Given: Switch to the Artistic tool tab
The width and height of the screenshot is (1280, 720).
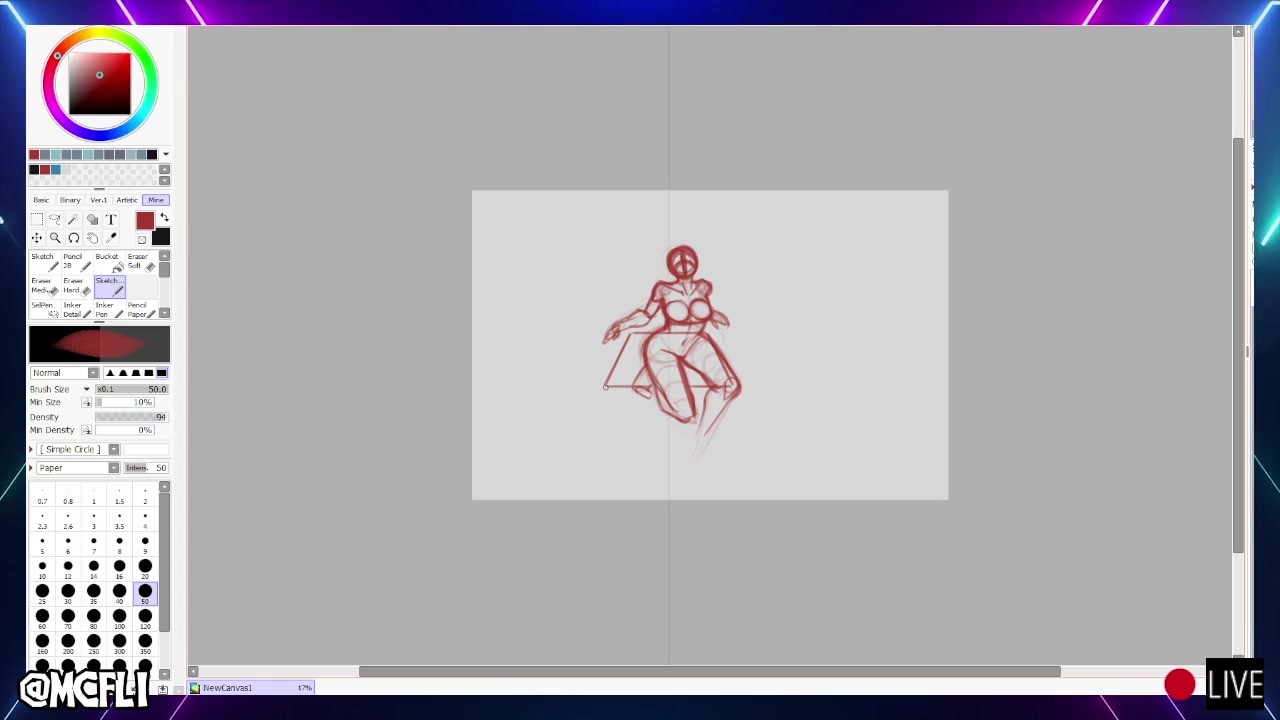Looking at the screenshot, I should 127,200.
